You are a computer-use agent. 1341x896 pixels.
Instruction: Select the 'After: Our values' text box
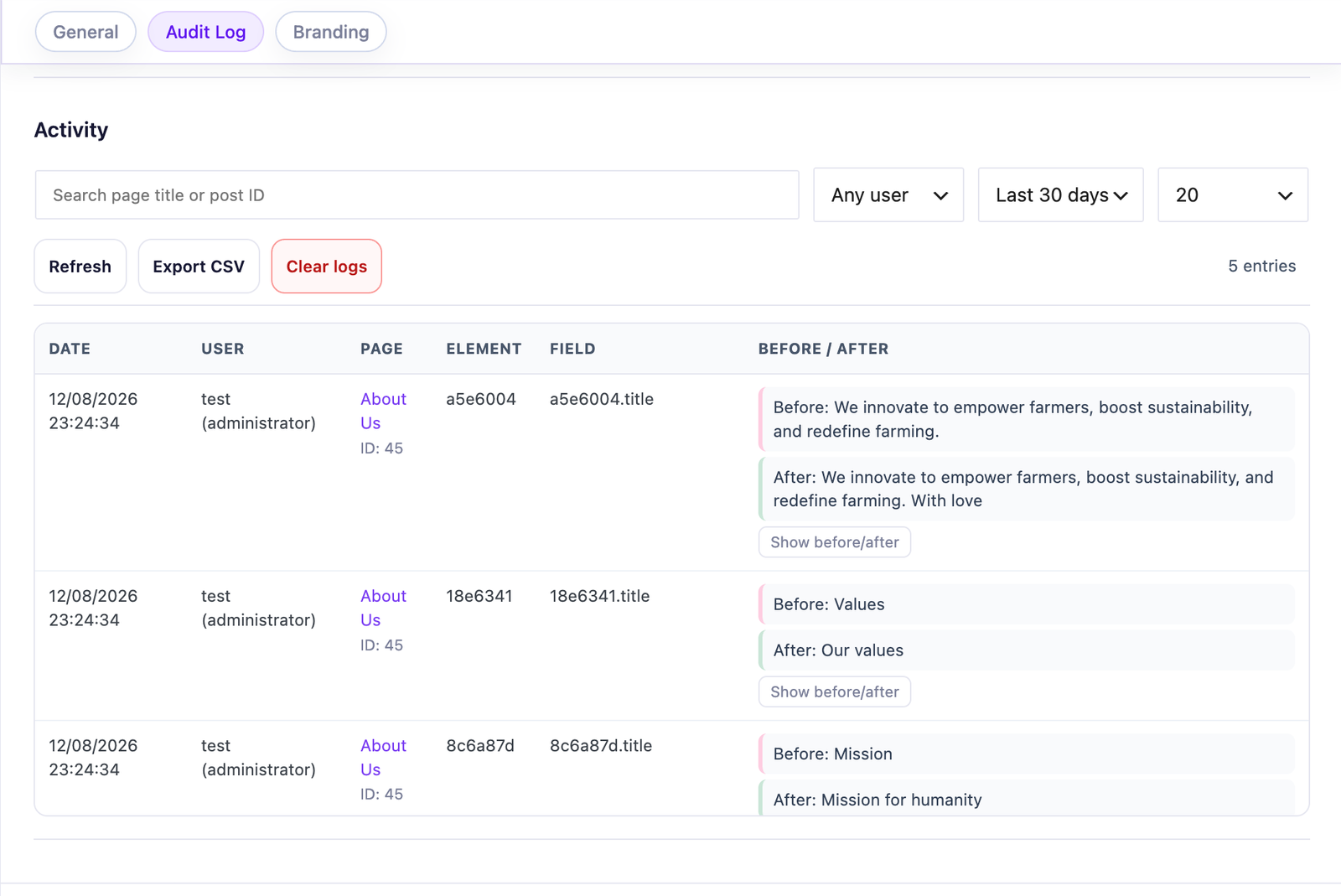(x=1027, y=650)
